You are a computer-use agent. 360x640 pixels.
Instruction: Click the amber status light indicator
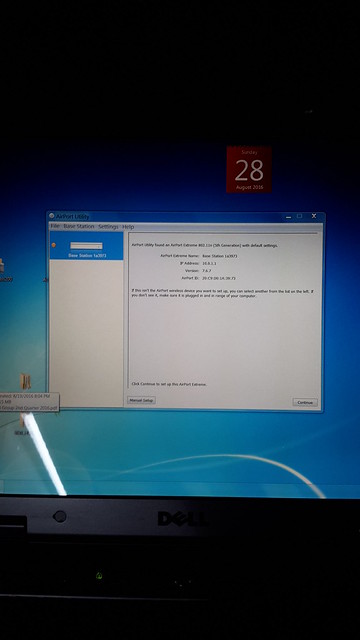pyautogui.click(x=53, y=245)
